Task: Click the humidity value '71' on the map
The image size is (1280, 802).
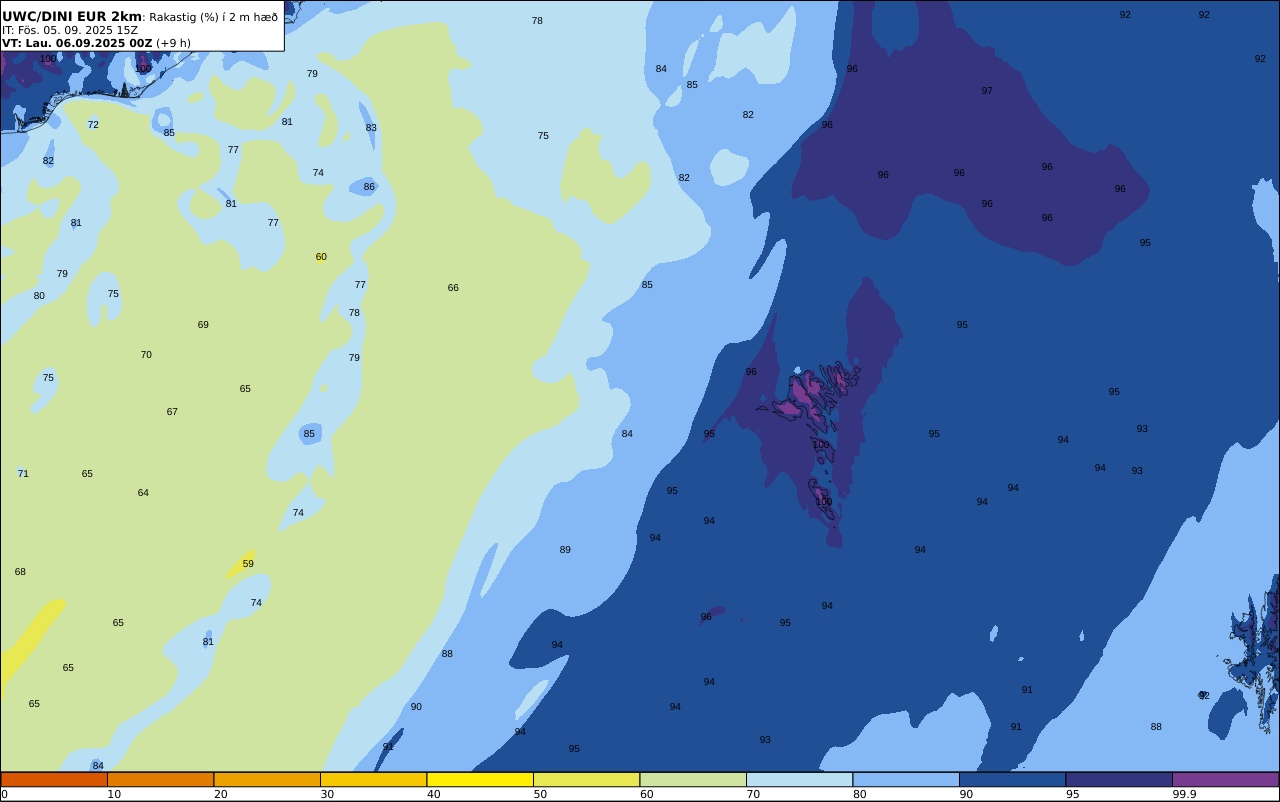Action: tap(23, 474)
